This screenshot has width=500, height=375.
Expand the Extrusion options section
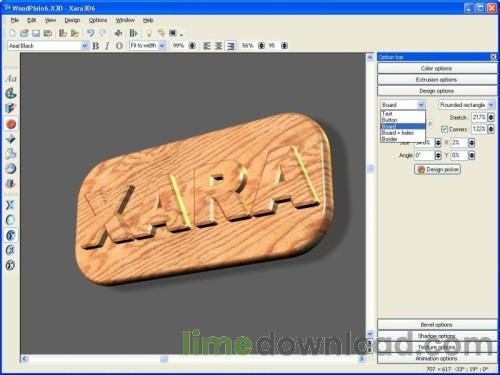point(437,80)
